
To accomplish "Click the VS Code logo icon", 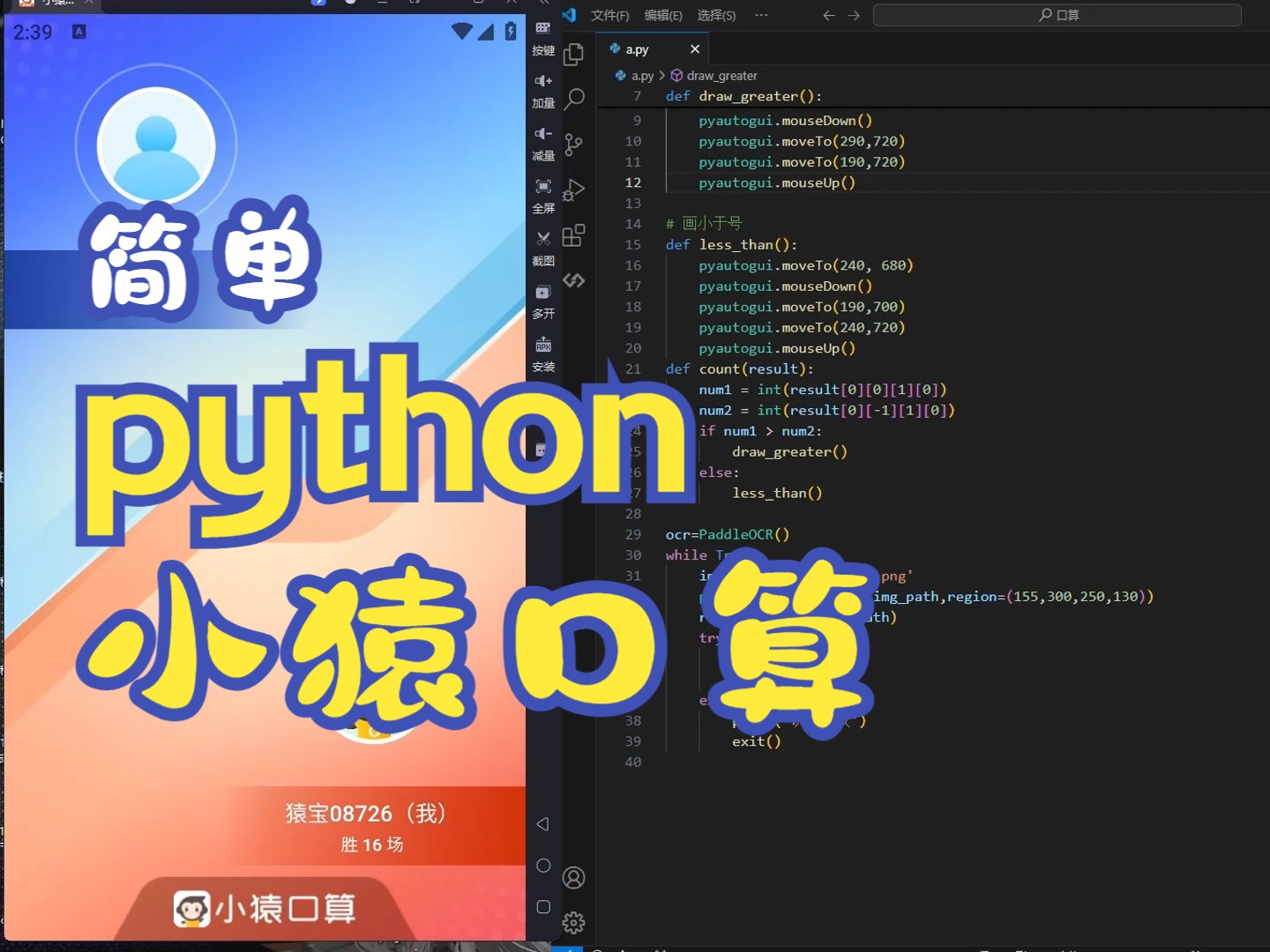I will click(x=570, y=15).
